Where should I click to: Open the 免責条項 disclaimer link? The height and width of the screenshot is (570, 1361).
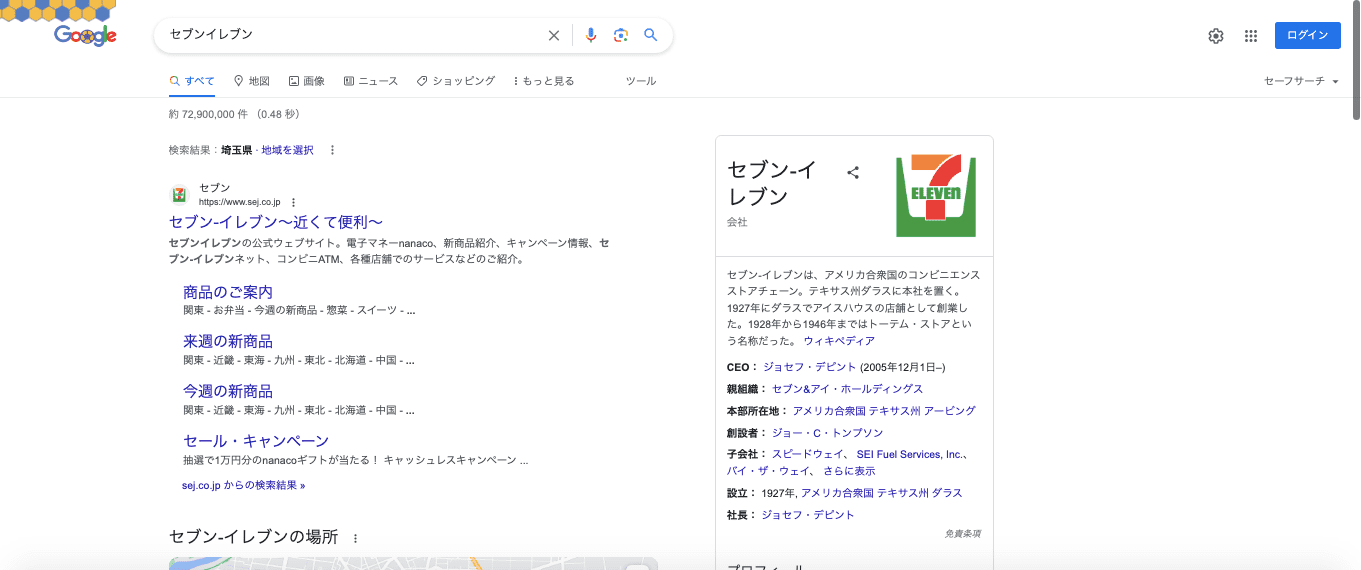pyautogui.click(x=962, y=534)
